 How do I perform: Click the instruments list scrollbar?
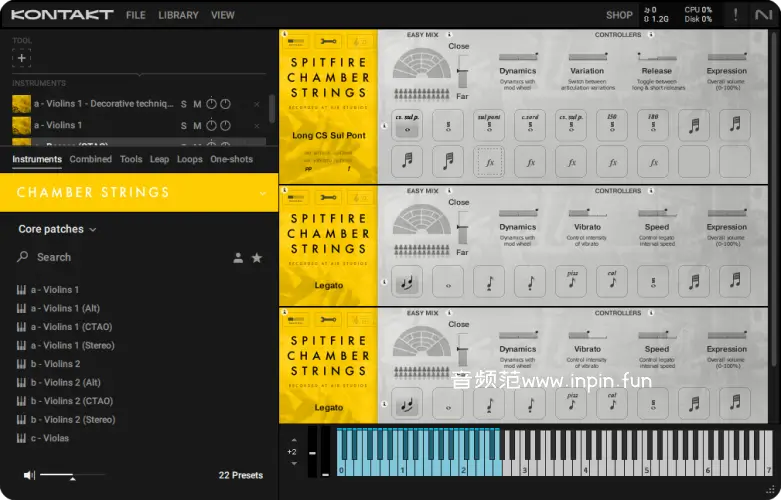tap(272, 109)
